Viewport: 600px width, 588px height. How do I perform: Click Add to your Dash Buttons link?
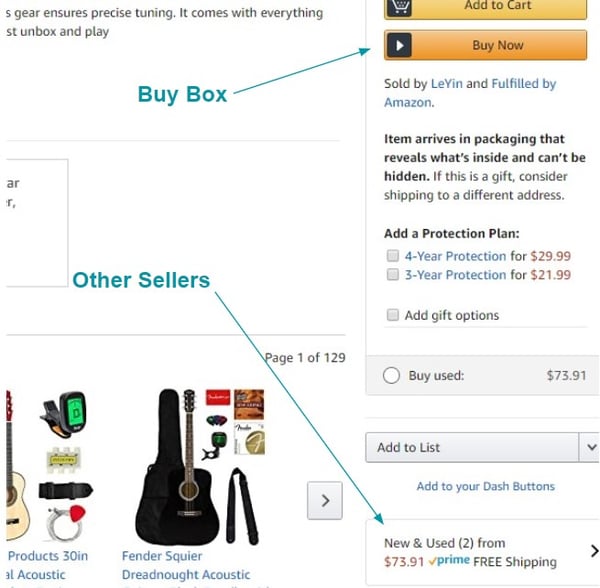pyautogui.click(x=485, y=486)
